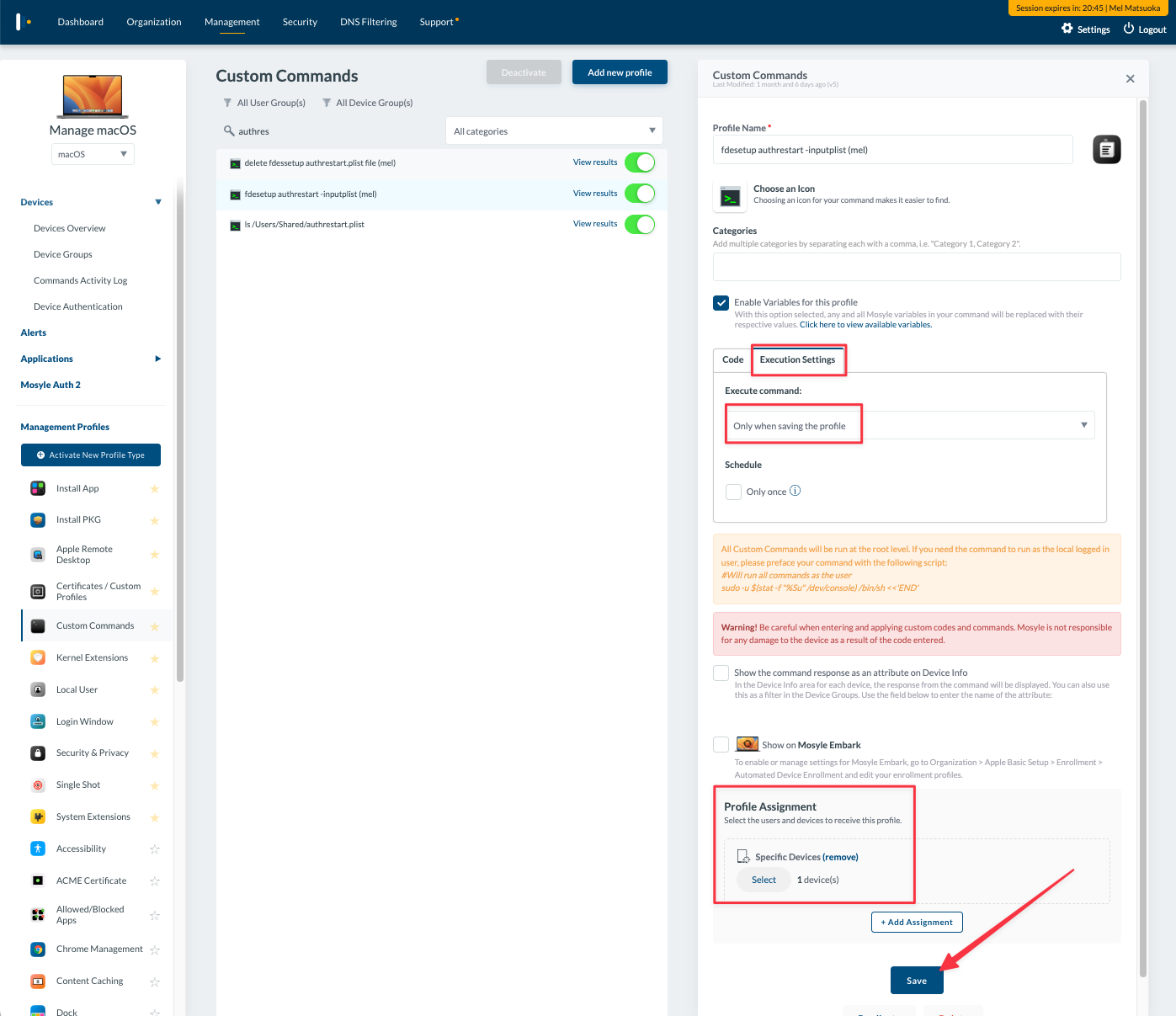Click the right panel vertical scrollbar

(x=1143, y=539)
